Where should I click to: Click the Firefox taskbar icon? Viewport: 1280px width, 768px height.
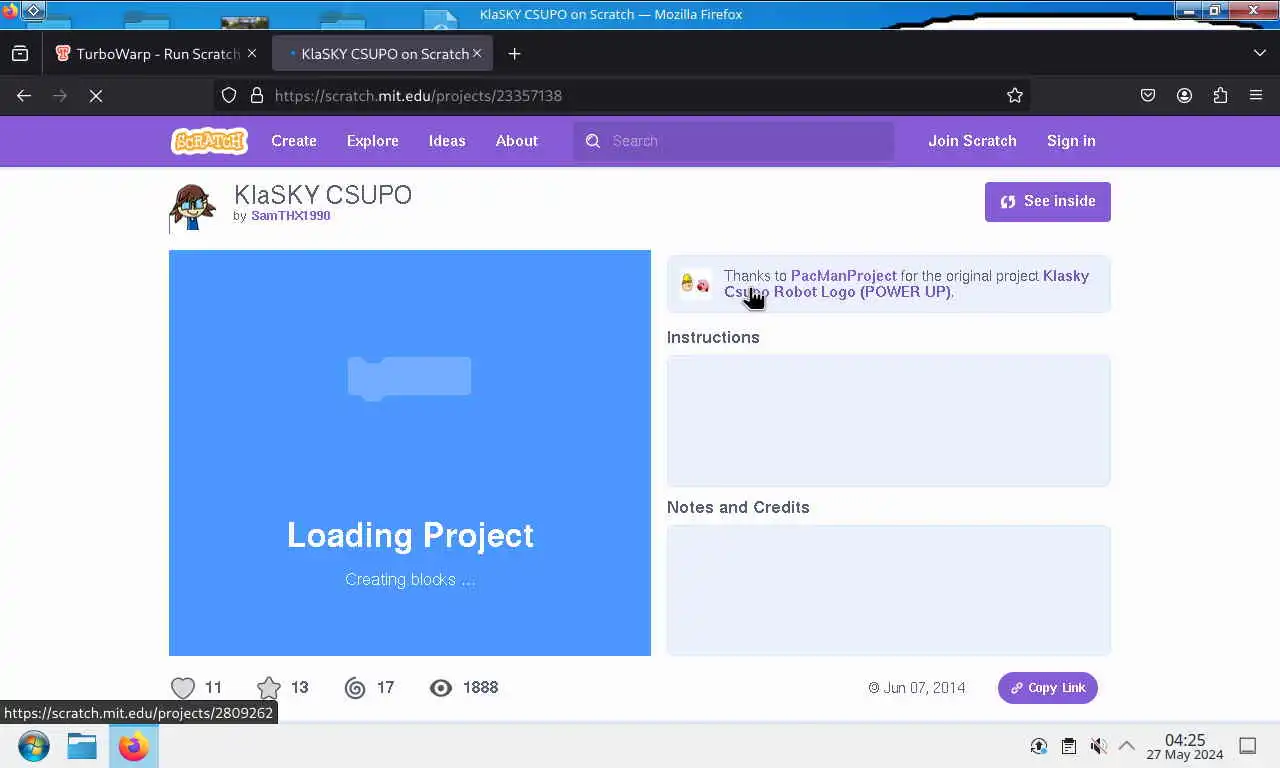pyautogui.click(x=133, y=746)
